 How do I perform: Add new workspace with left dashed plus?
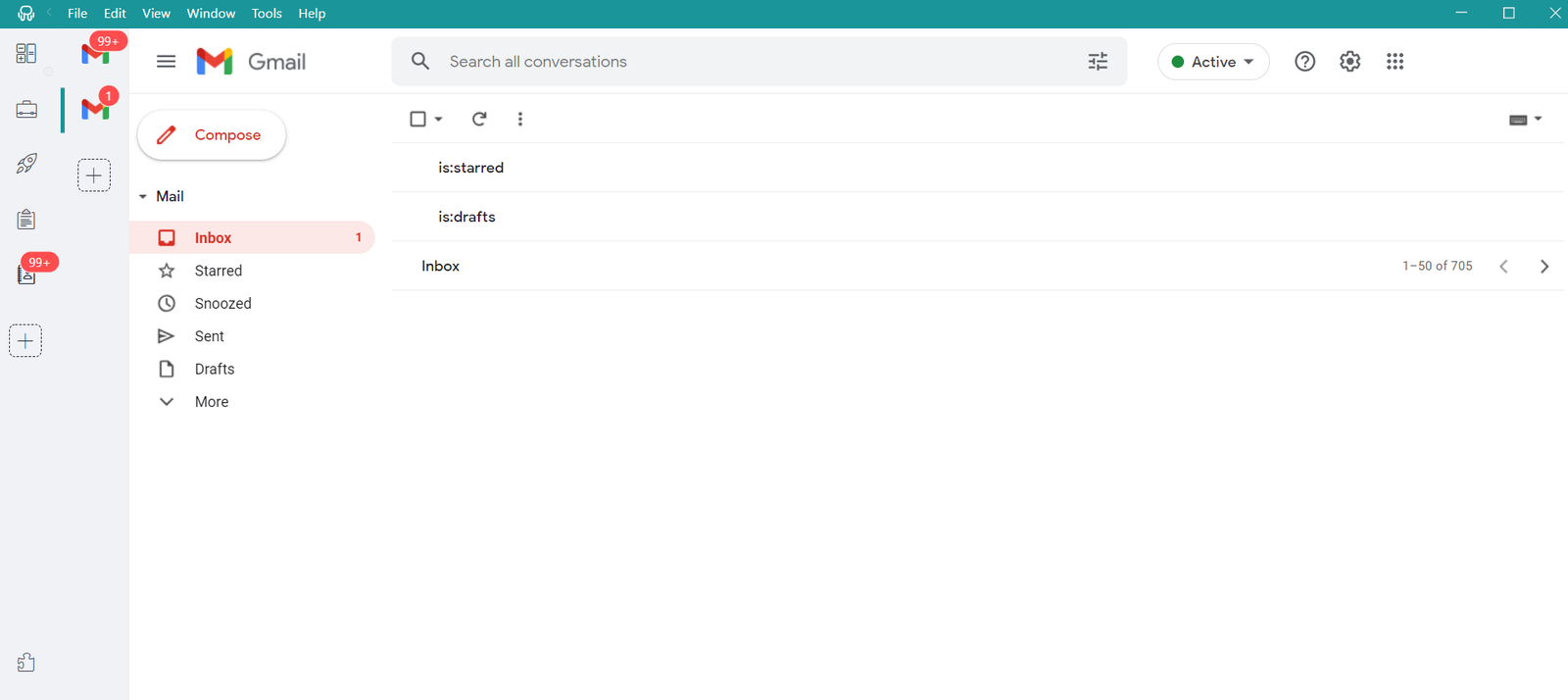click(x=25, y=341)
